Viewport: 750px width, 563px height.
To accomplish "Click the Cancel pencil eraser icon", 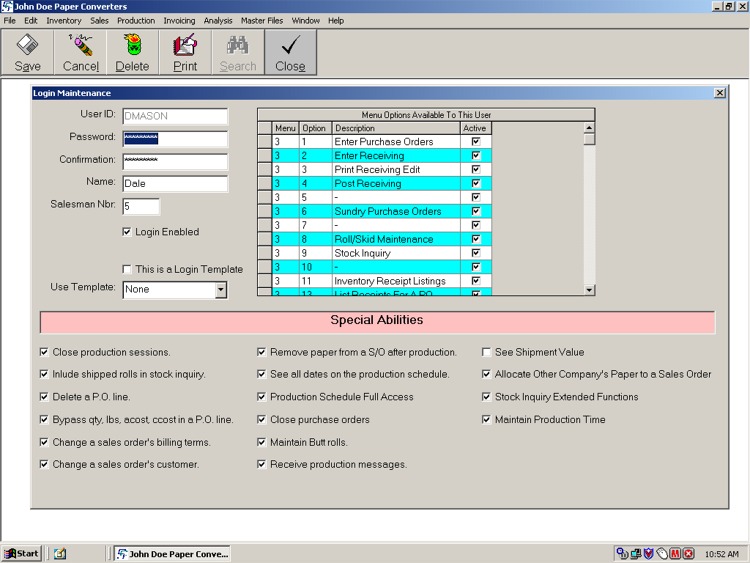I will [x=80, y=45].
